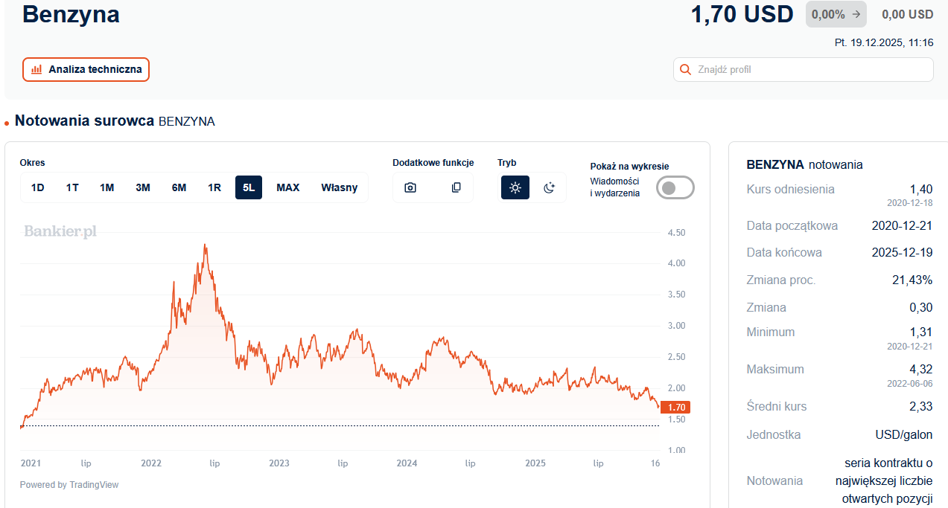Switch to dark mode moon icon
The image size is (948, 508).
pyautogui.click(x=549, y=187)
